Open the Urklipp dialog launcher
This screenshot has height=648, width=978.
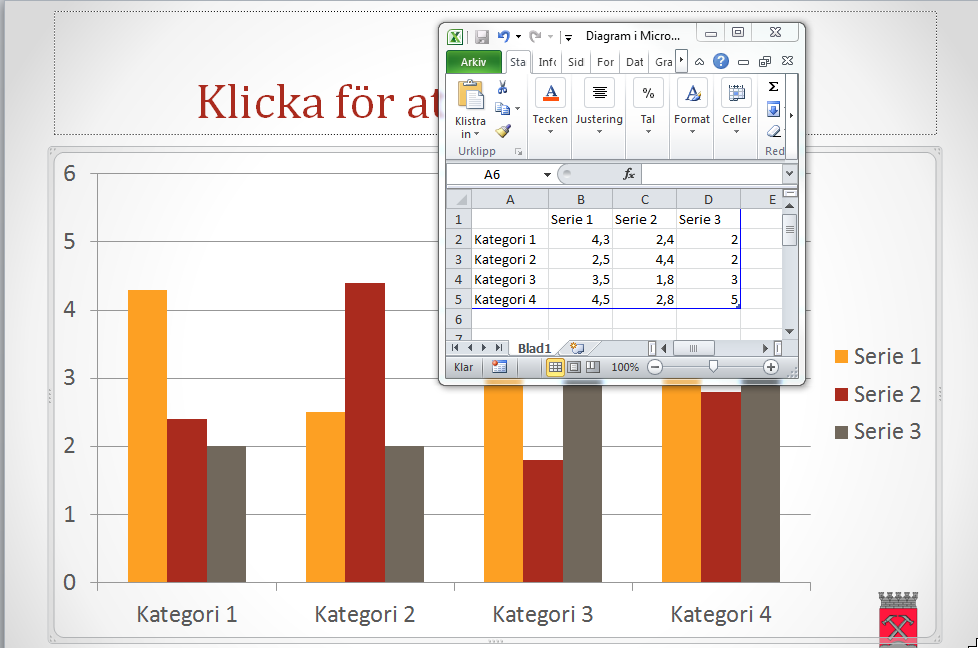(518, 152)
